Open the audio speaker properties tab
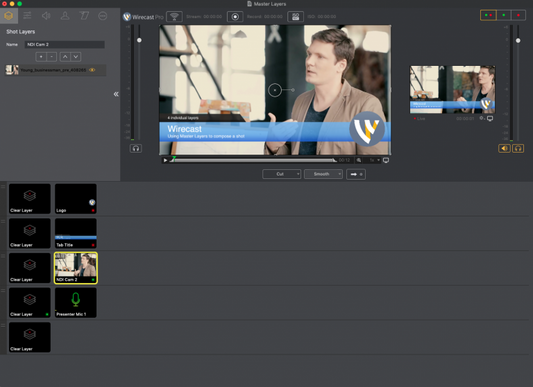533x387 pixels. pos(46,16)
